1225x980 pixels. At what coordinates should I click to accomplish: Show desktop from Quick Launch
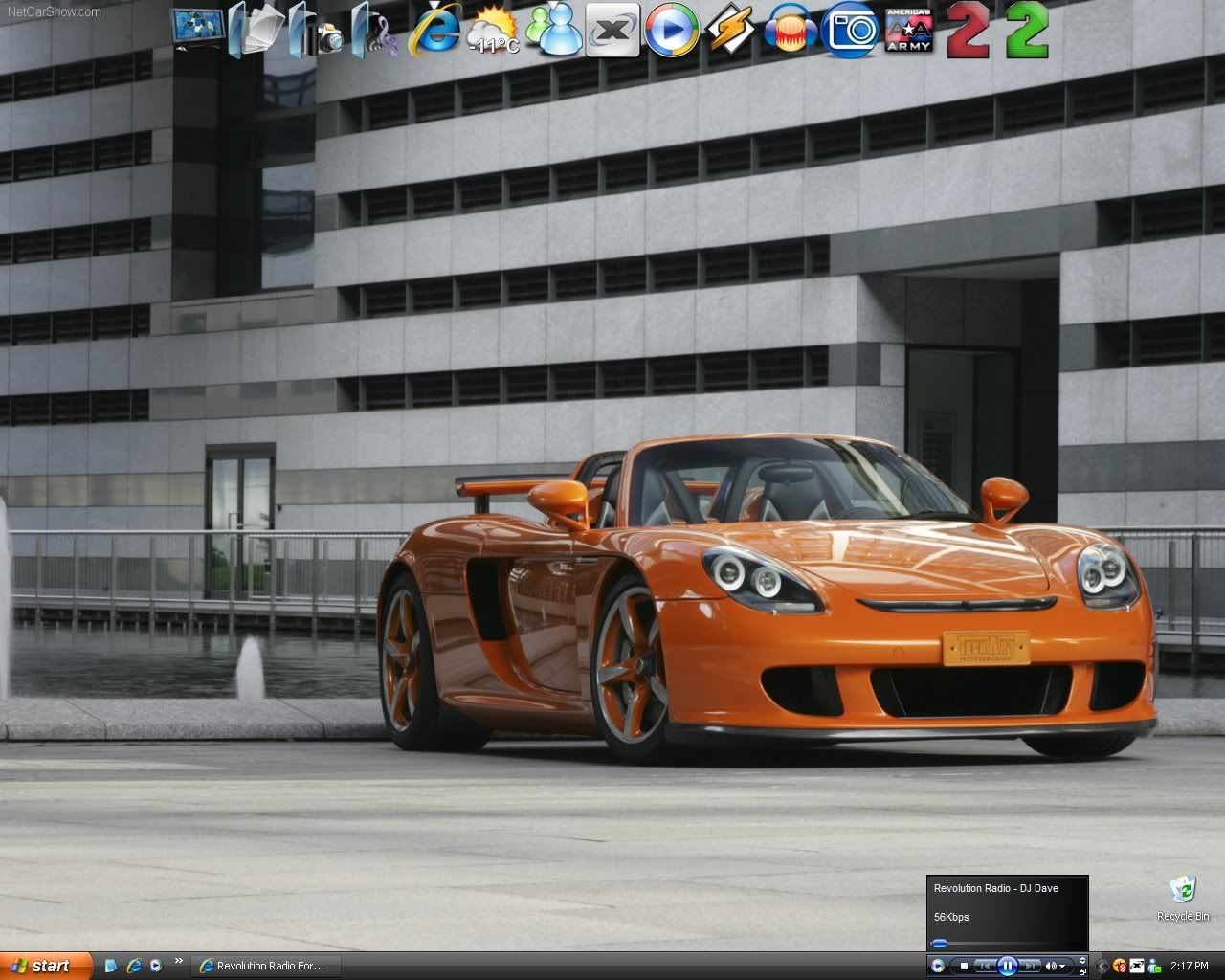tap(111, 966)
